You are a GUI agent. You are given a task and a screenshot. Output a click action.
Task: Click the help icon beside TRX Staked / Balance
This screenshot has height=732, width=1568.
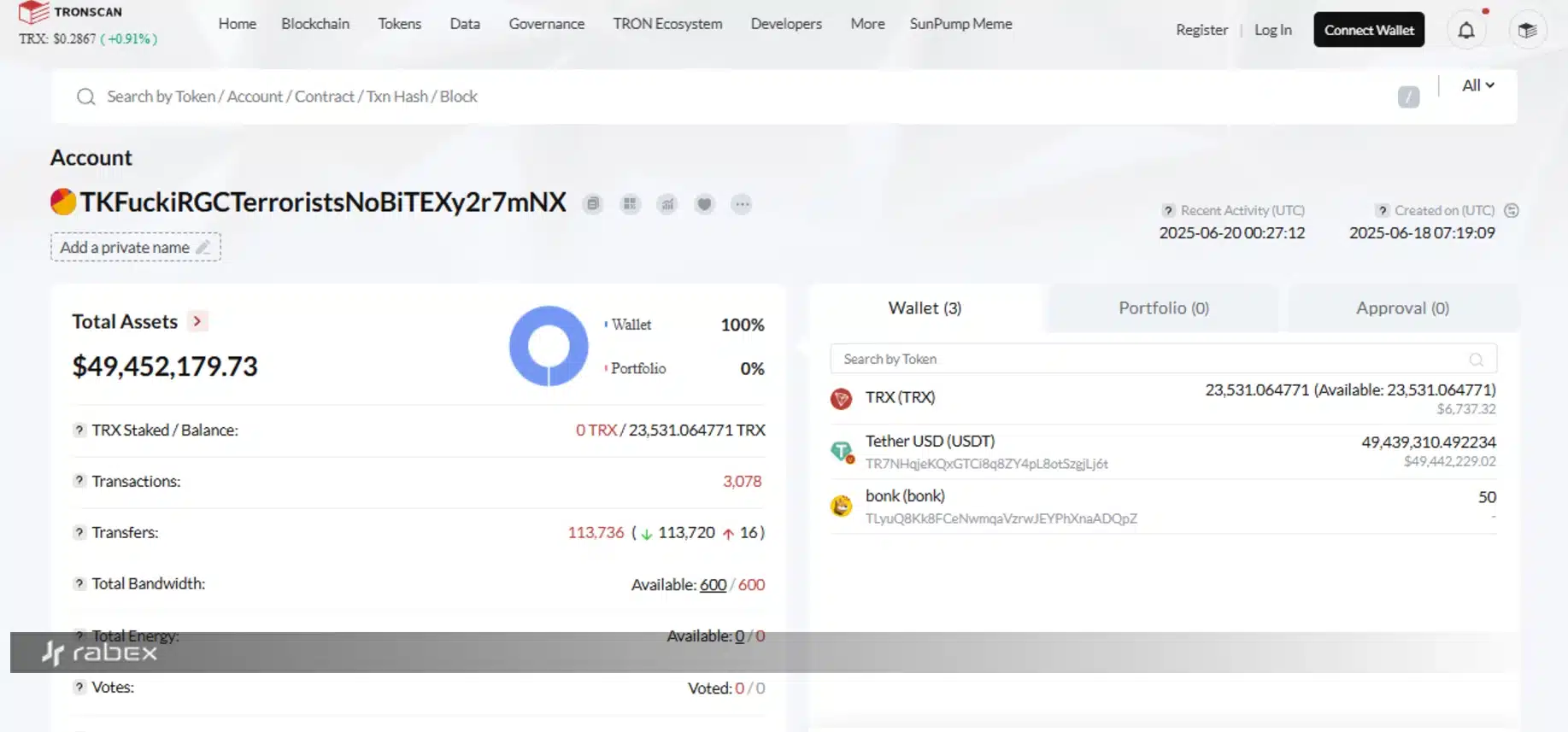(79, 430)
